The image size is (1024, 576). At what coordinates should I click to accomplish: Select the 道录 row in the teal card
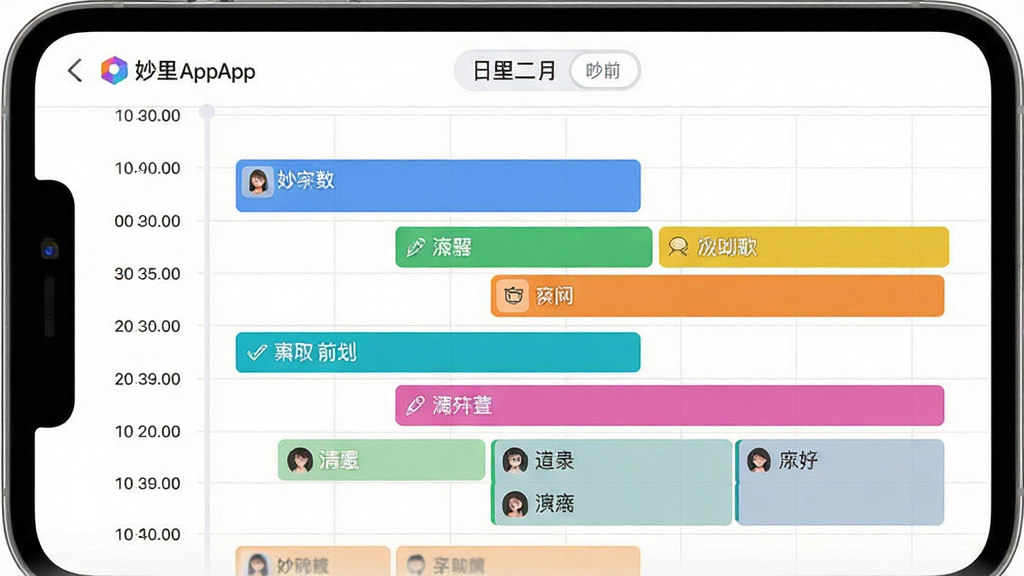pos(611,460)
